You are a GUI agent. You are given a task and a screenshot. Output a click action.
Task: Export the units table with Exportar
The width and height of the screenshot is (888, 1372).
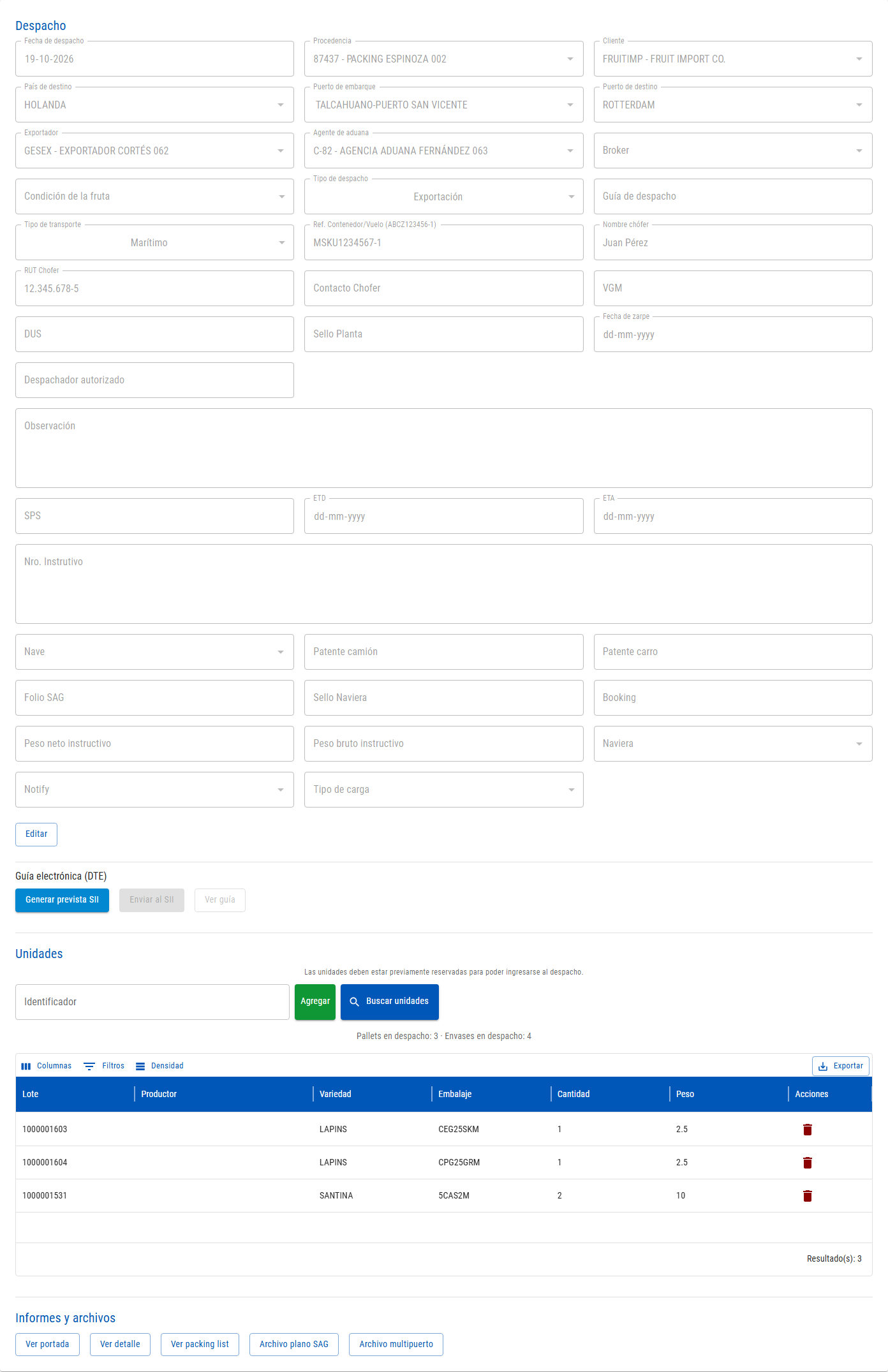840,1066
